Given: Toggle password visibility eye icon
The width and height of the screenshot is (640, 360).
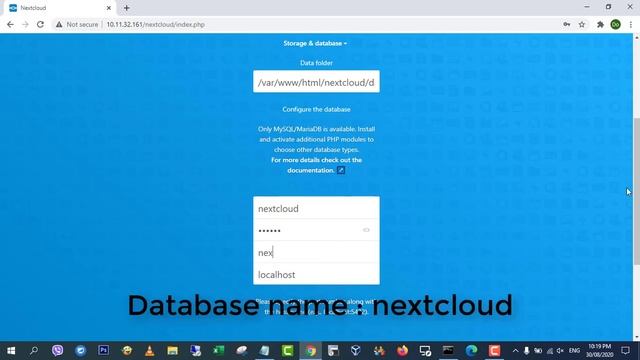Looking at the screenshot, I should coord(366,230).
